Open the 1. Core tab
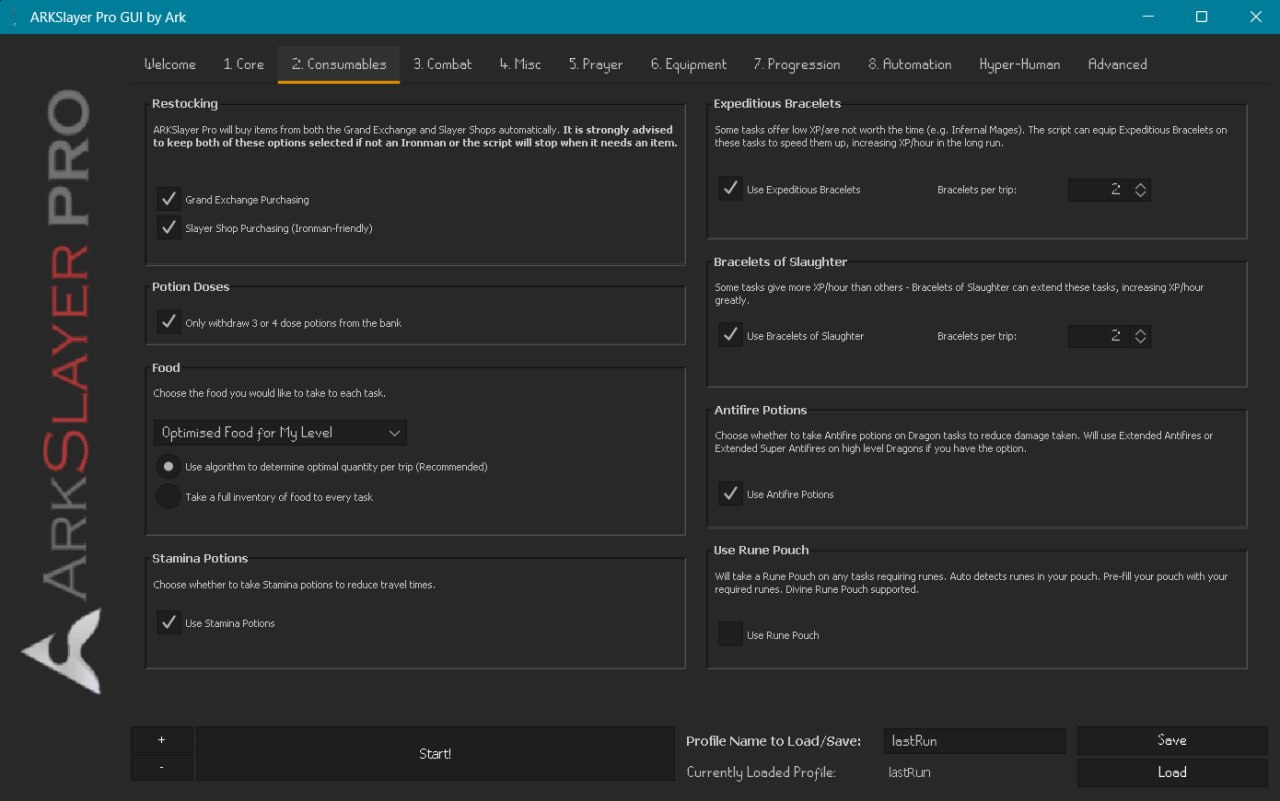Screen dimensions: 1280x801 [243, 64]
